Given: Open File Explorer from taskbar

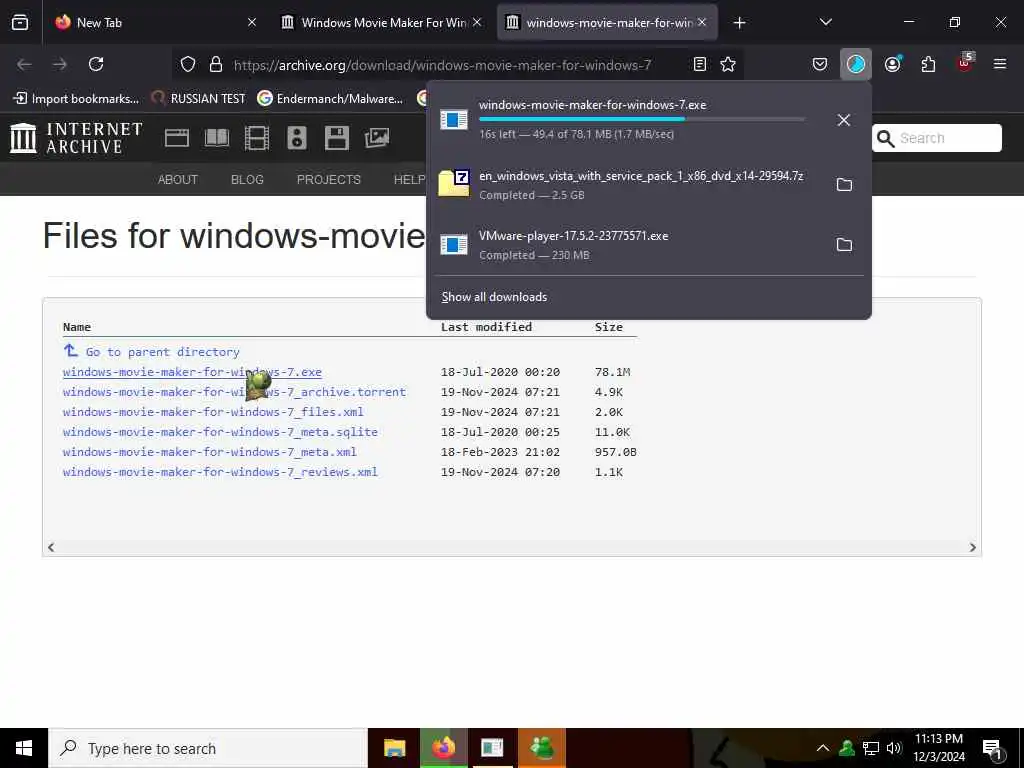Looking at the screenshot, I should tap(394, 748).
